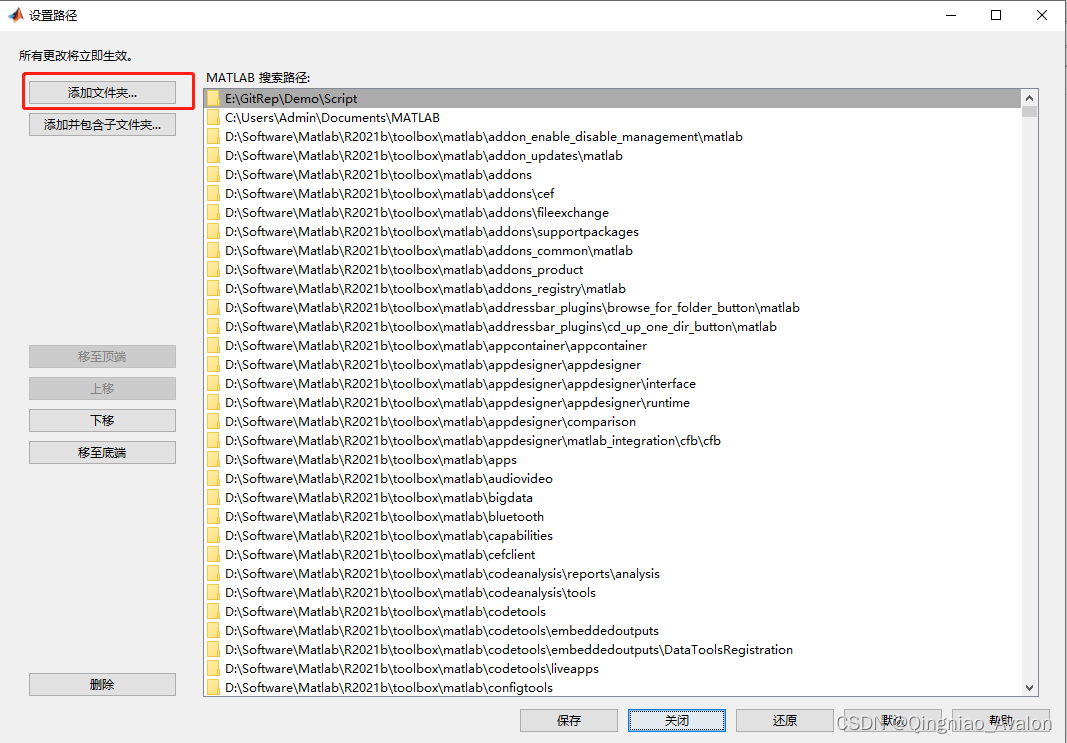Click folder icon for toolbox\matlab\apps row
Image resolution: width=1067 pixels, height=743 pixels.
point(214,461)
